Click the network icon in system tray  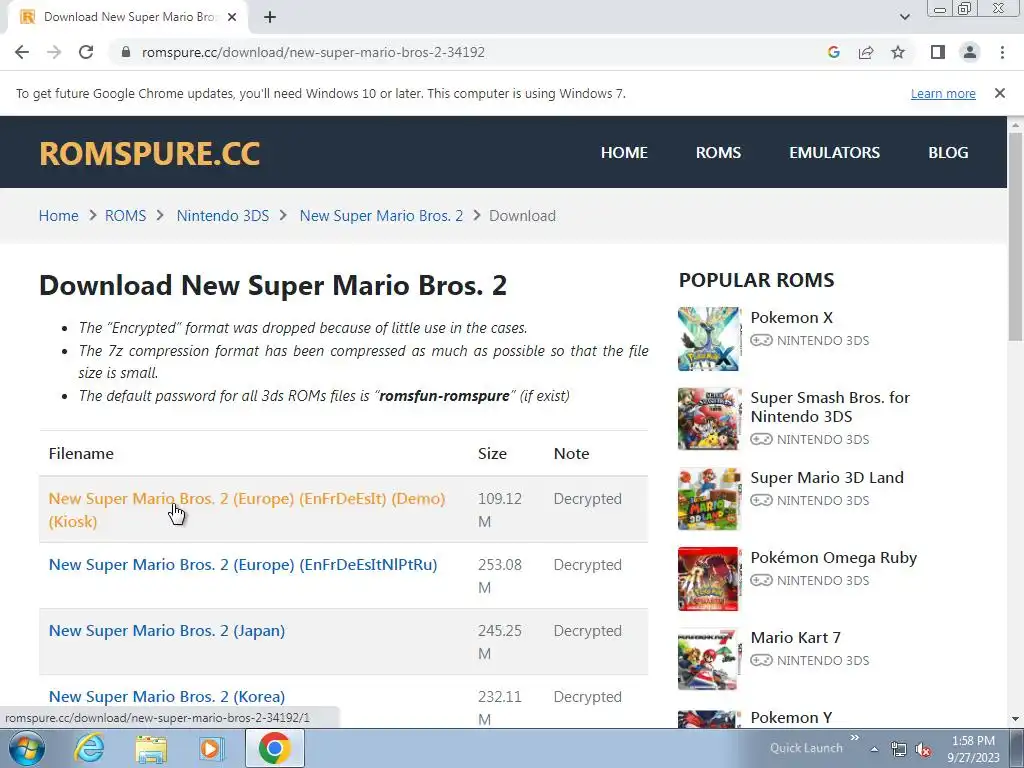point(899,749)
